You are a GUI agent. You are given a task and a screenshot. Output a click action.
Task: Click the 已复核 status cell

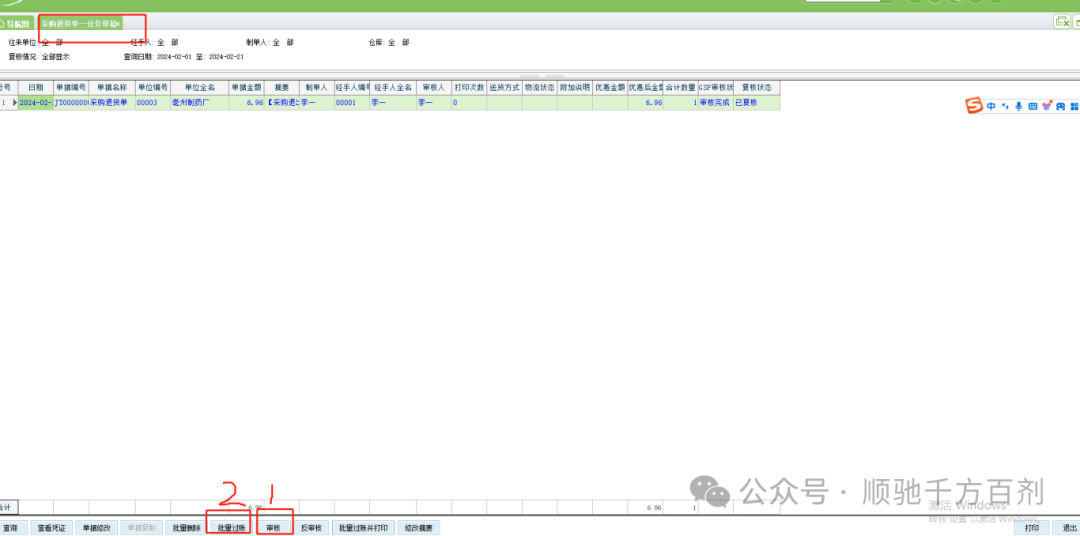click(x=756, y=102)
